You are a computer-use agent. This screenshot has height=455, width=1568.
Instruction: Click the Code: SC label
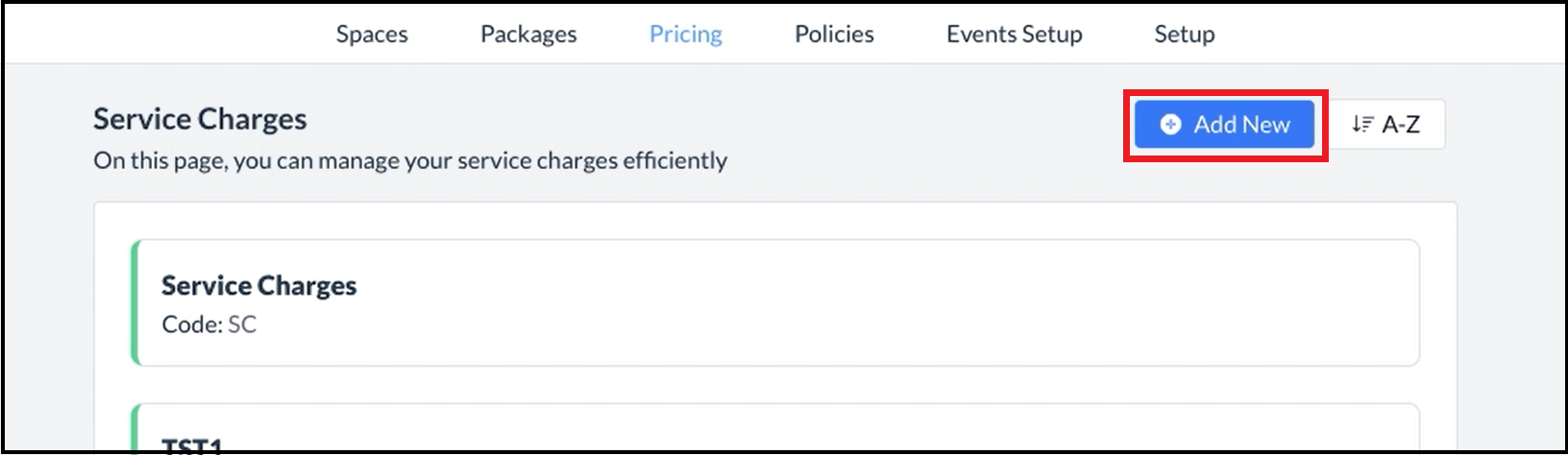pos(191,324)
